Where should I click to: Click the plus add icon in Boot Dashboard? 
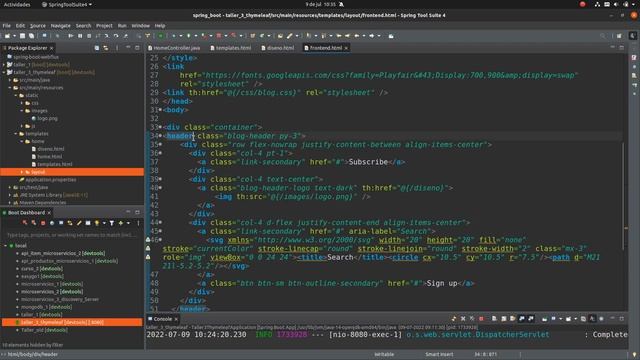(x=121, y=223)
